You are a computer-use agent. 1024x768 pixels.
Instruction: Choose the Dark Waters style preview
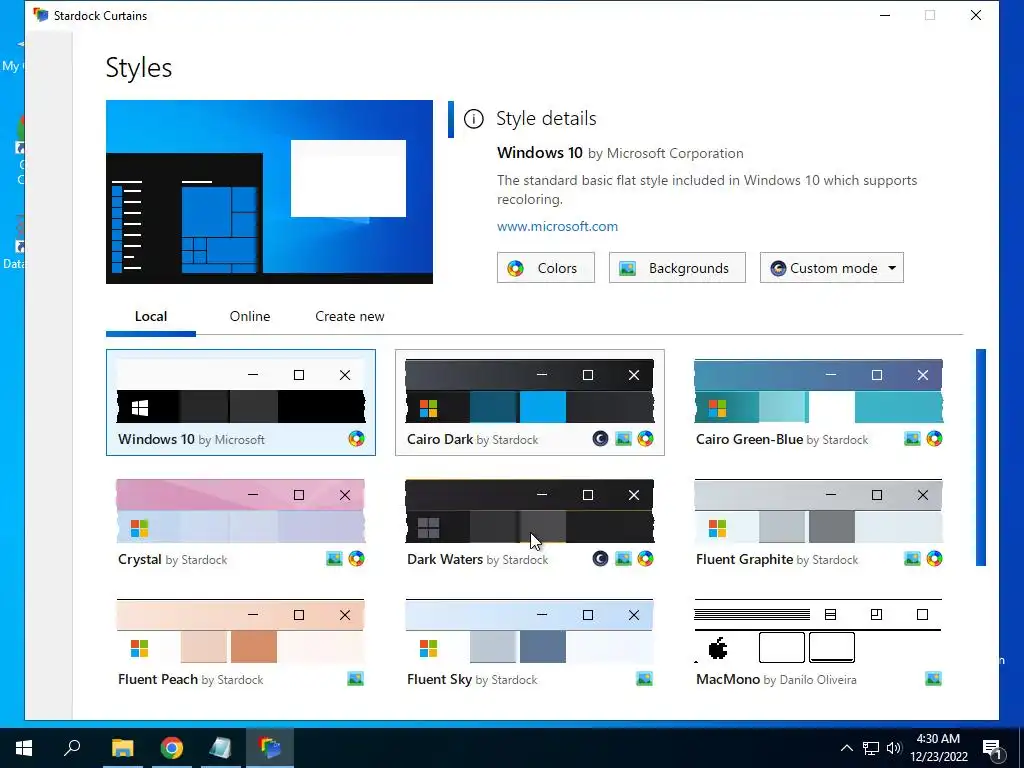tap(530, 511)
